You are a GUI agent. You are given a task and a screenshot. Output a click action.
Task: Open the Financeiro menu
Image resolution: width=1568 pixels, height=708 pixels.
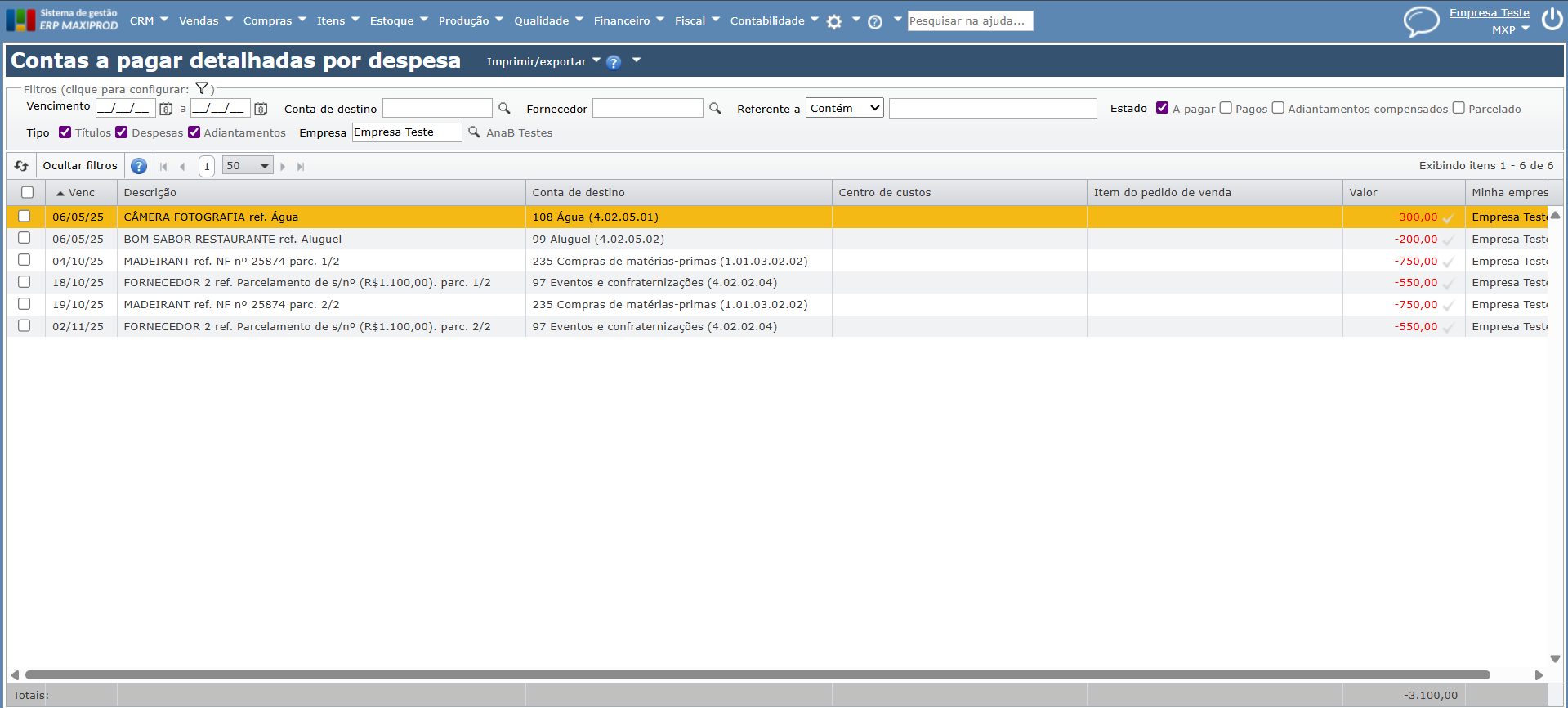pyautogui.click(x=629, y=20)
